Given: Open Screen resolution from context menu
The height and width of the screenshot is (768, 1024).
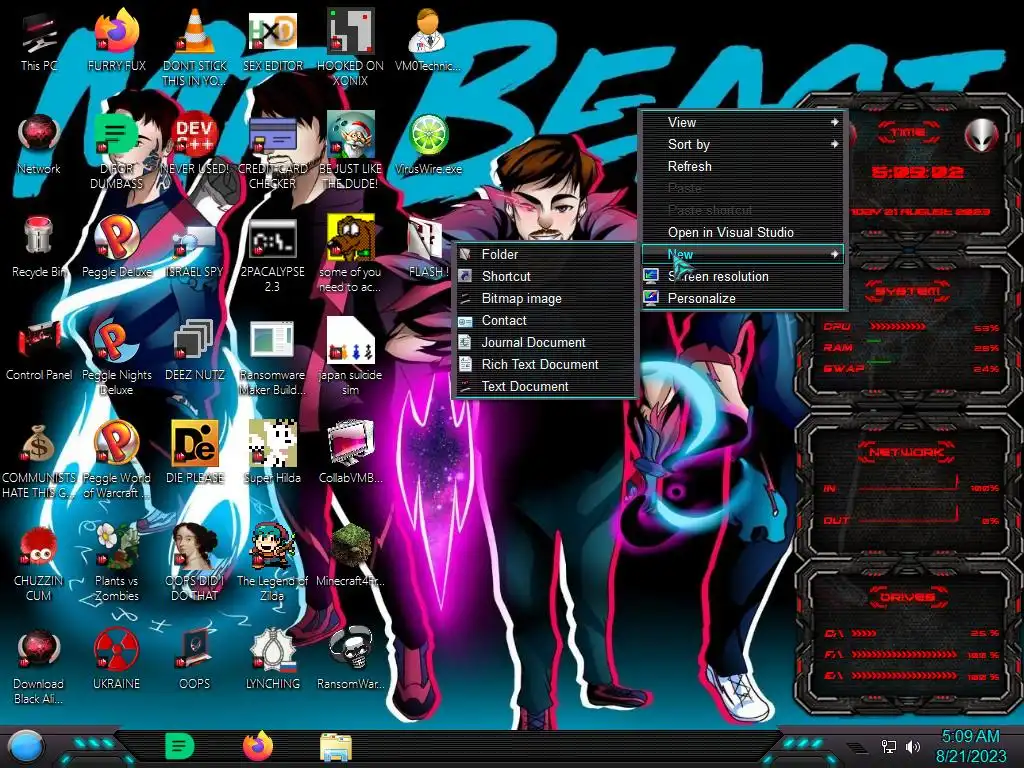Looking at the screenshot, I should pos(743,276).
